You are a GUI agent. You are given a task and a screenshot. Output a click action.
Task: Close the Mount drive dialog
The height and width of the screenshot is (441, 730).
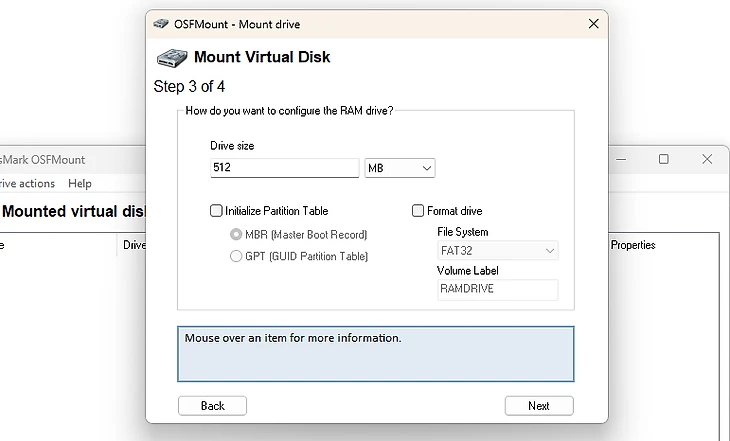(593, 23)
